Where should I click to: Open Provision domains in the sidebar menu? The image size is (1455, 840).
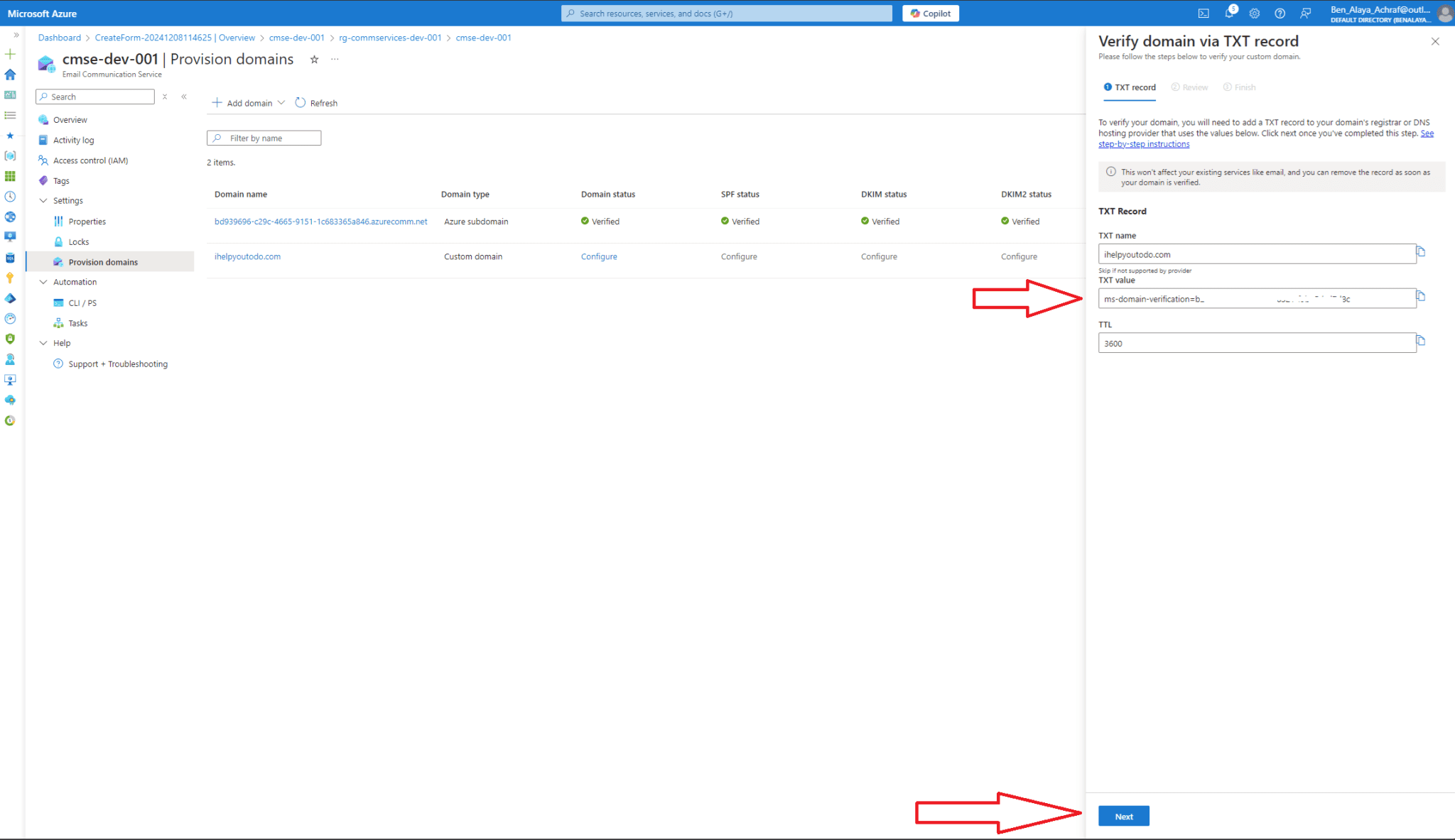tap(103, 261)
